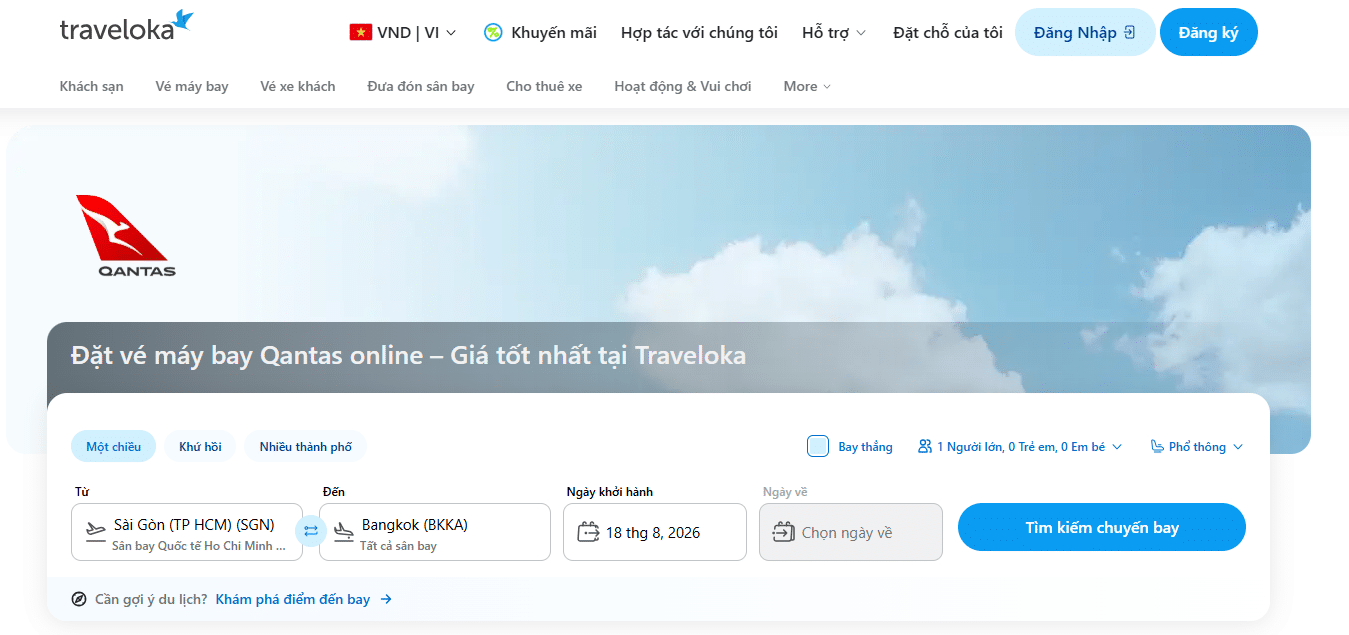1349x635 pixels.
Task: Open the Cho thuê xe tab
Action: (x=544, y=86)
